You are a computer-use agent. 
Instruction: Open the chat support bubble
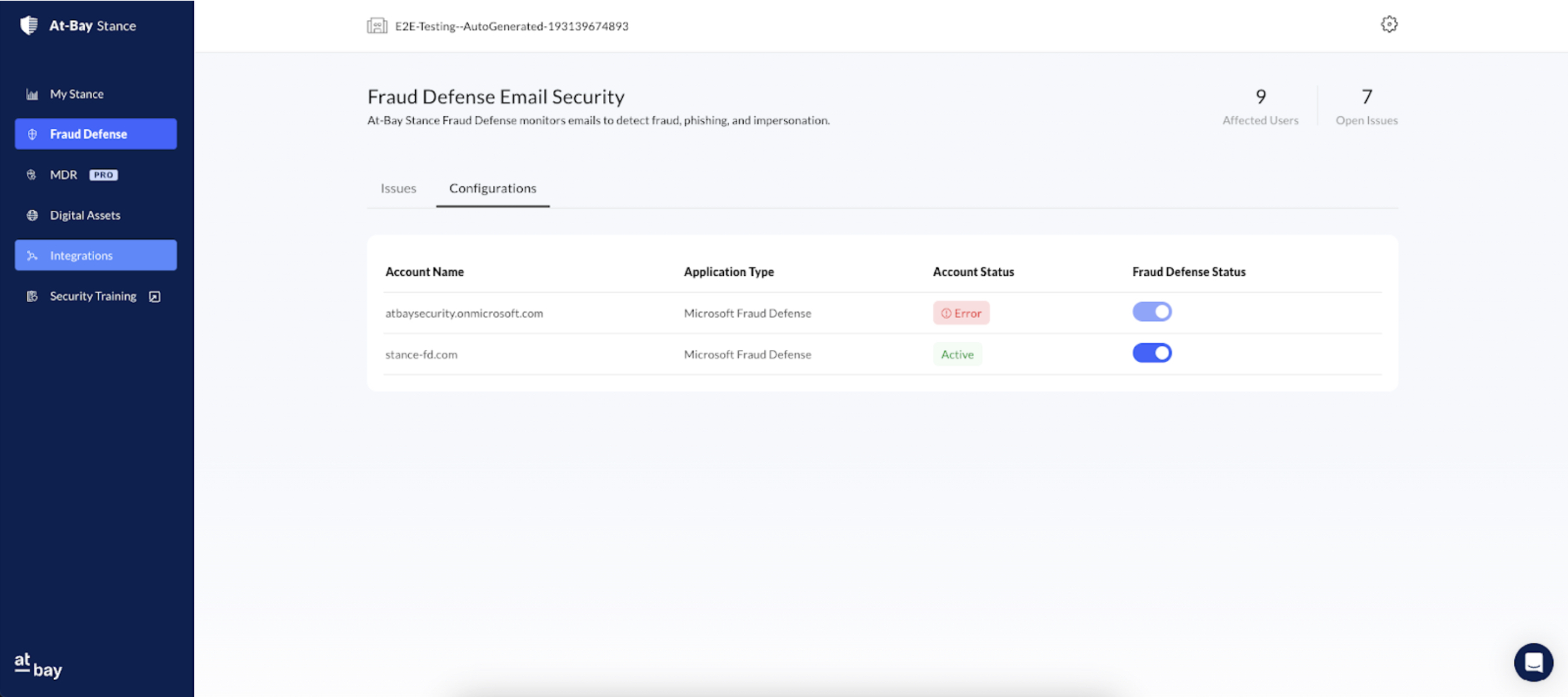pos(1533,662)
